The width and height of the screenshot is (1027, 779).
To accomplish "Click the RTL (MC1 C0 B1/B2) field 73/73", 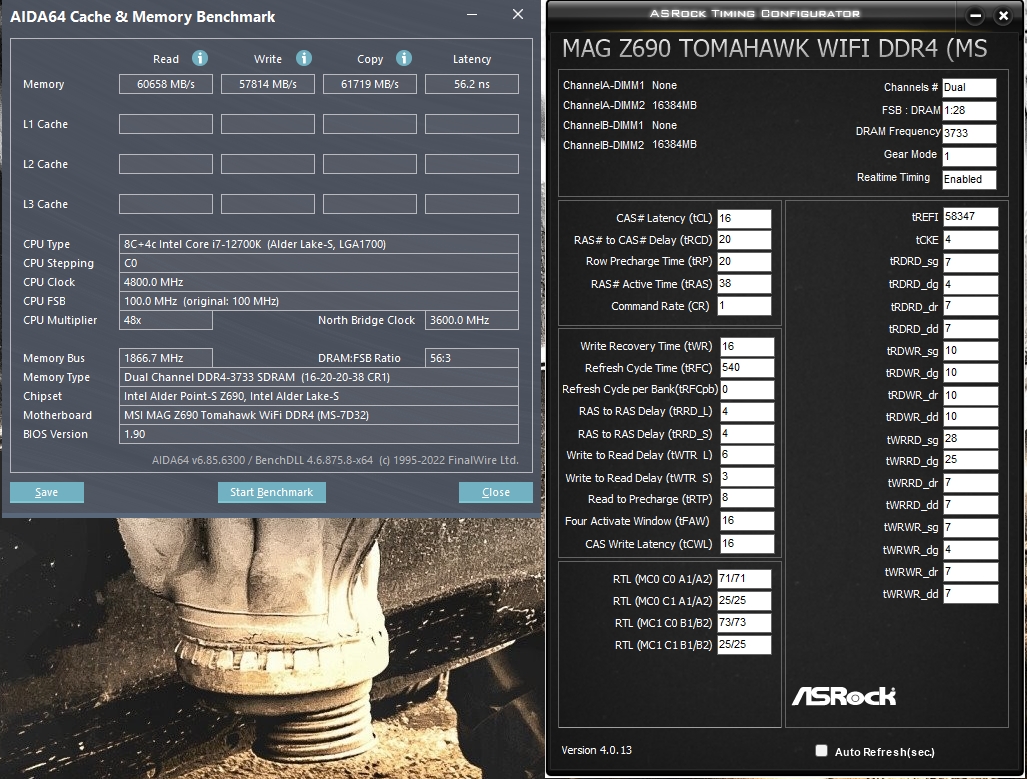I will (x=744, y=622).
